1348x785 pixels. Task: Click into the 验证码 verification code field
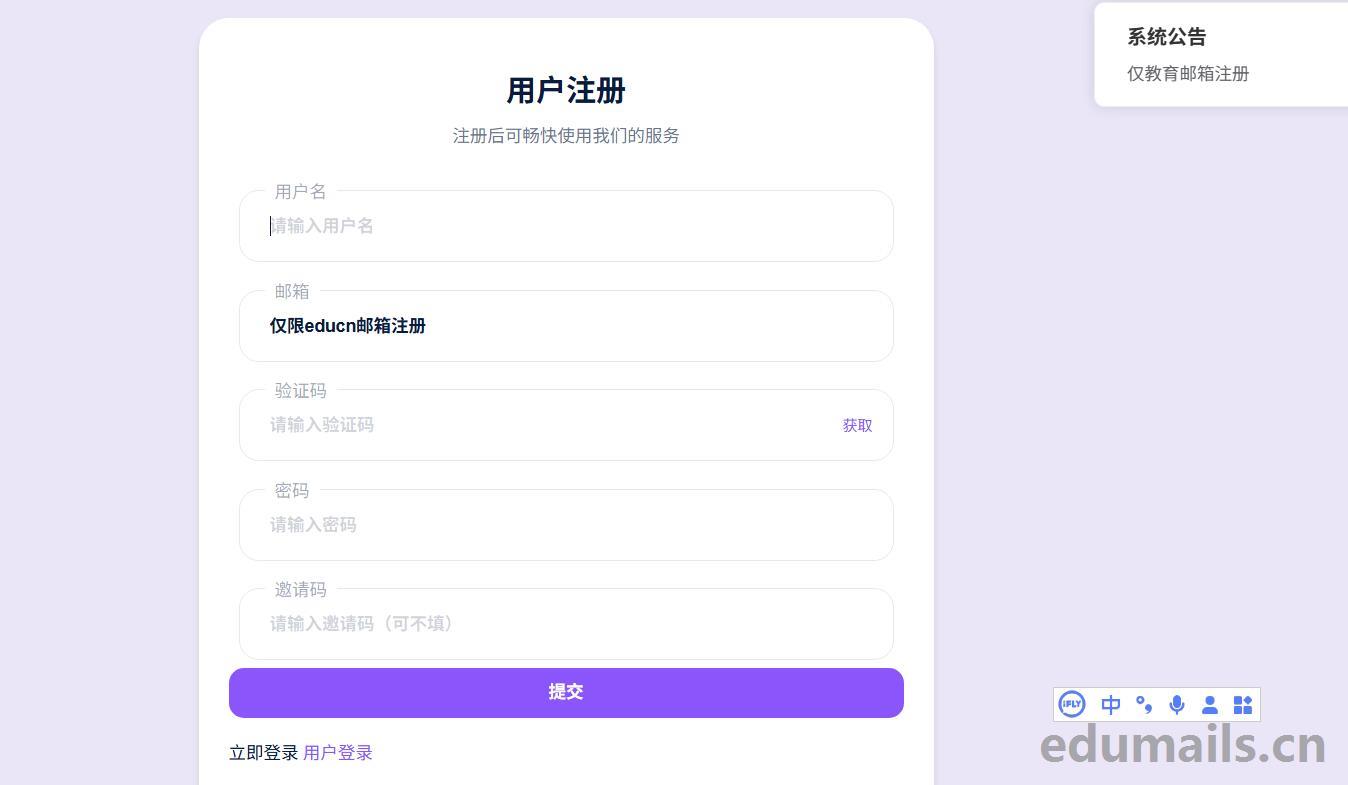click(540, 425)
